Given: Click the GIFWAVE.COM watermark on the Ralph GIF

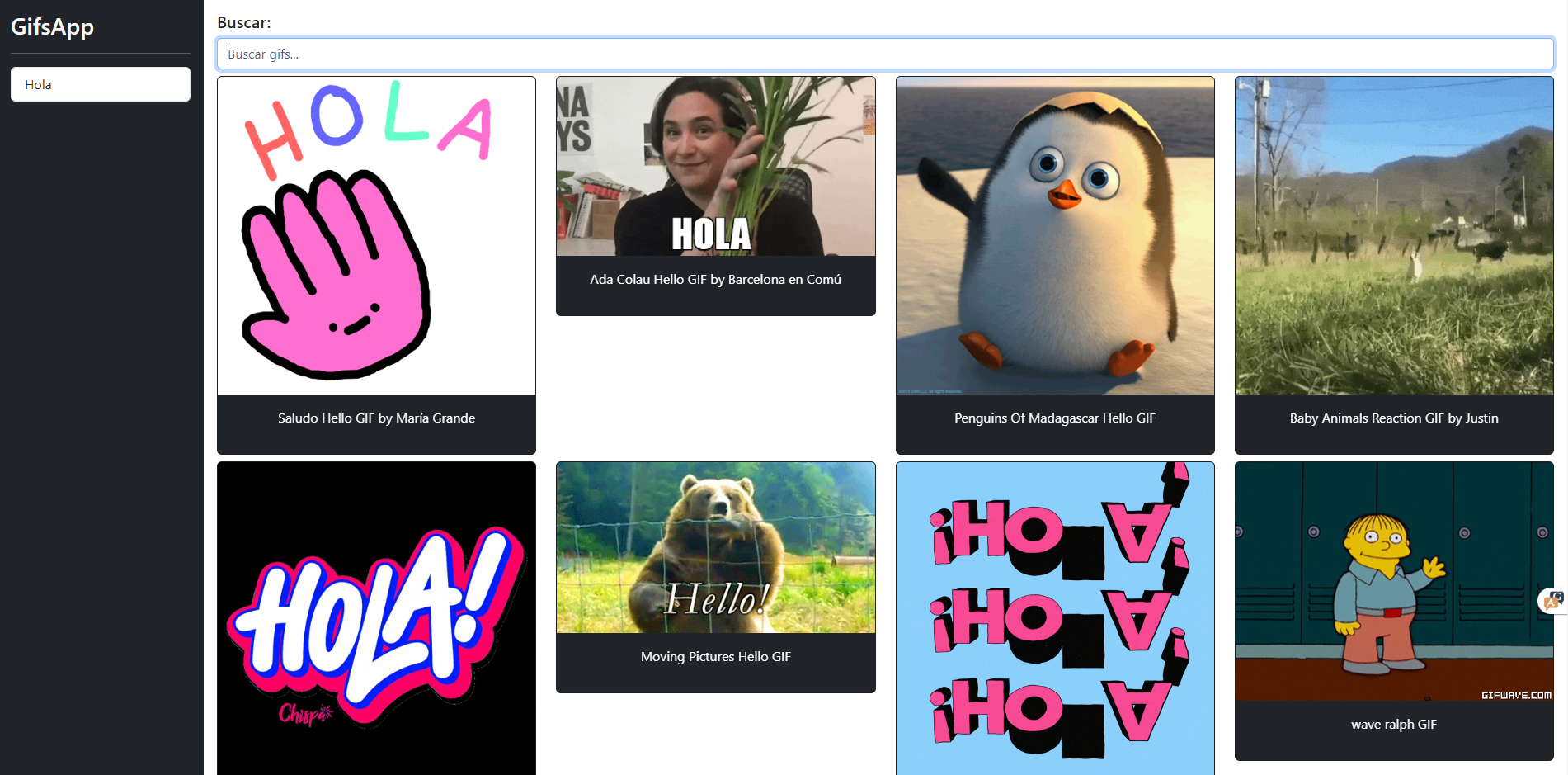Looking at the screenshot, I should [x=1516, y=696].
